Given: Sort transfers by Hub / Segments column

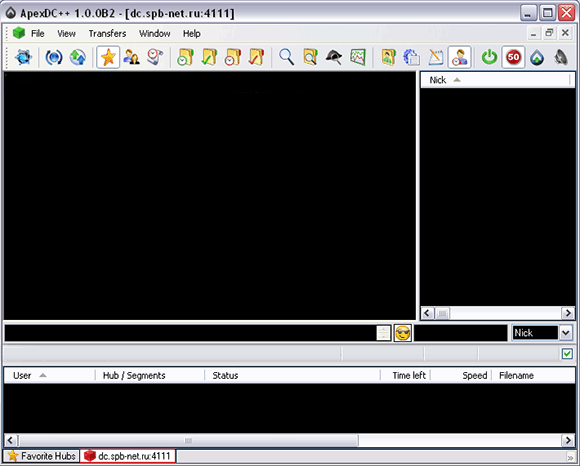Looking at the screenshot, I should tap(150, 376).
